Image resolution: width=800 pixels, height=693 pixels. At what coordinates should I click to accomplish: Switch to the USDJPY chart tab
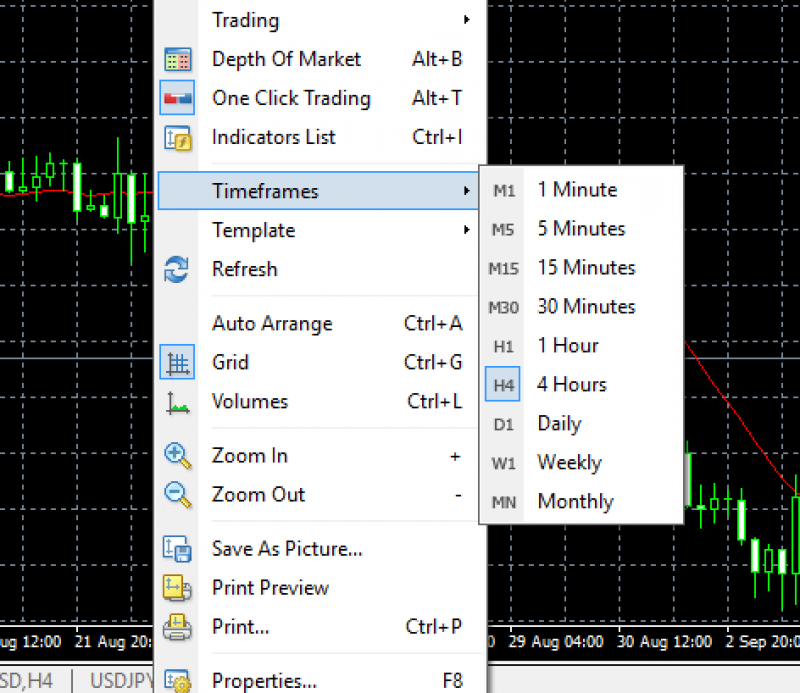[121, 681]
